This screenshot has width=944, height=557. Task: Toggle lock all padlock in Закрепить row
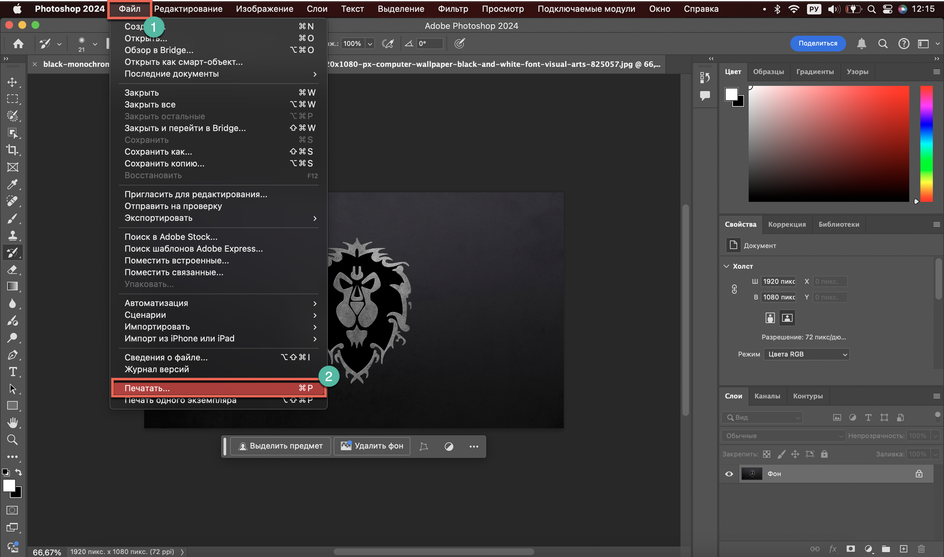coord(824,455)
